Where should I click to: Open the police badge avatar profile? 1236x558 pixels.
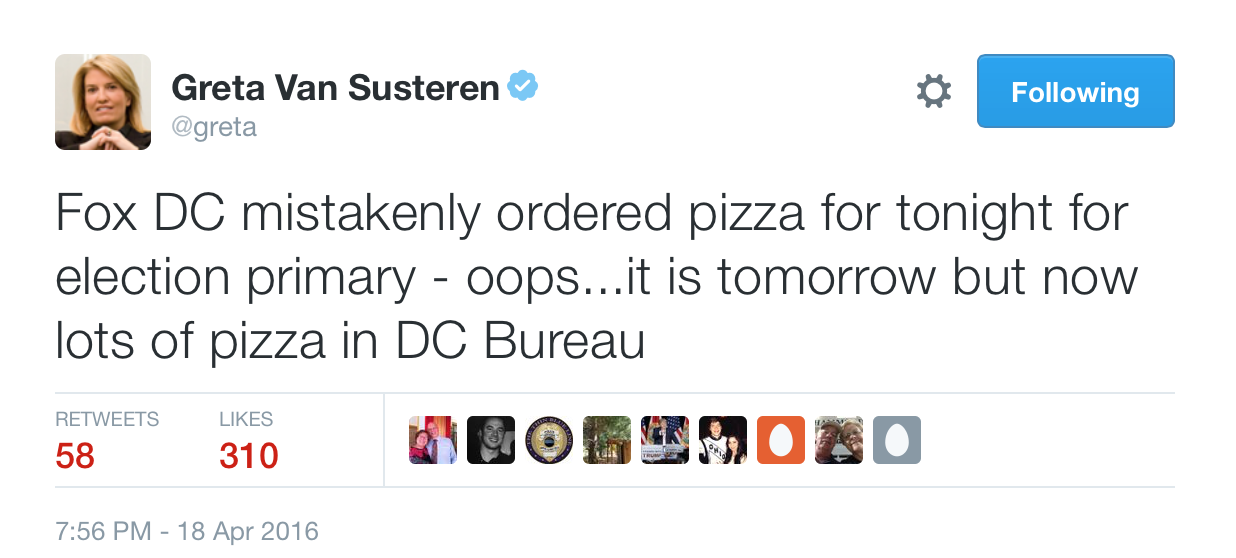(549, 440)
